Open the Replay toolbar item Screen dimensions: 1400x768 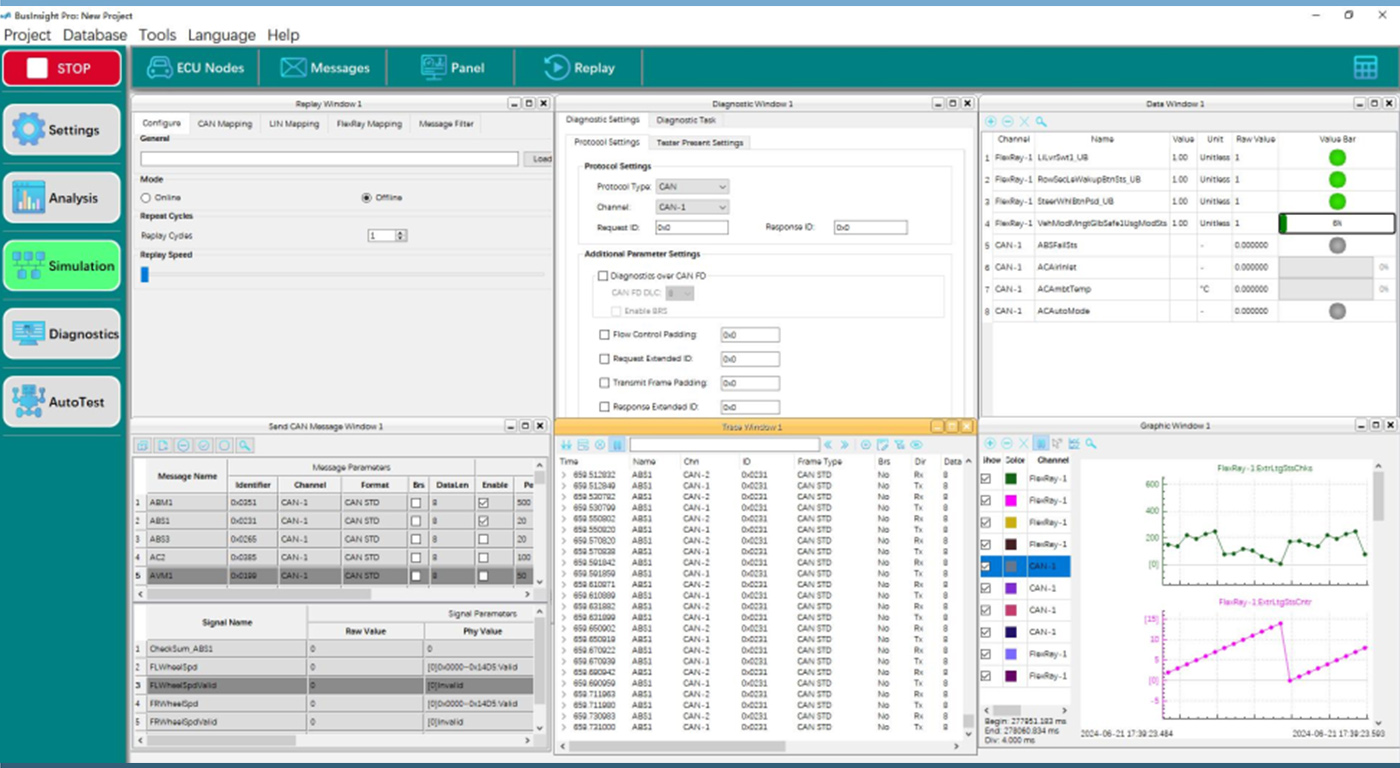tap(579, 68)
